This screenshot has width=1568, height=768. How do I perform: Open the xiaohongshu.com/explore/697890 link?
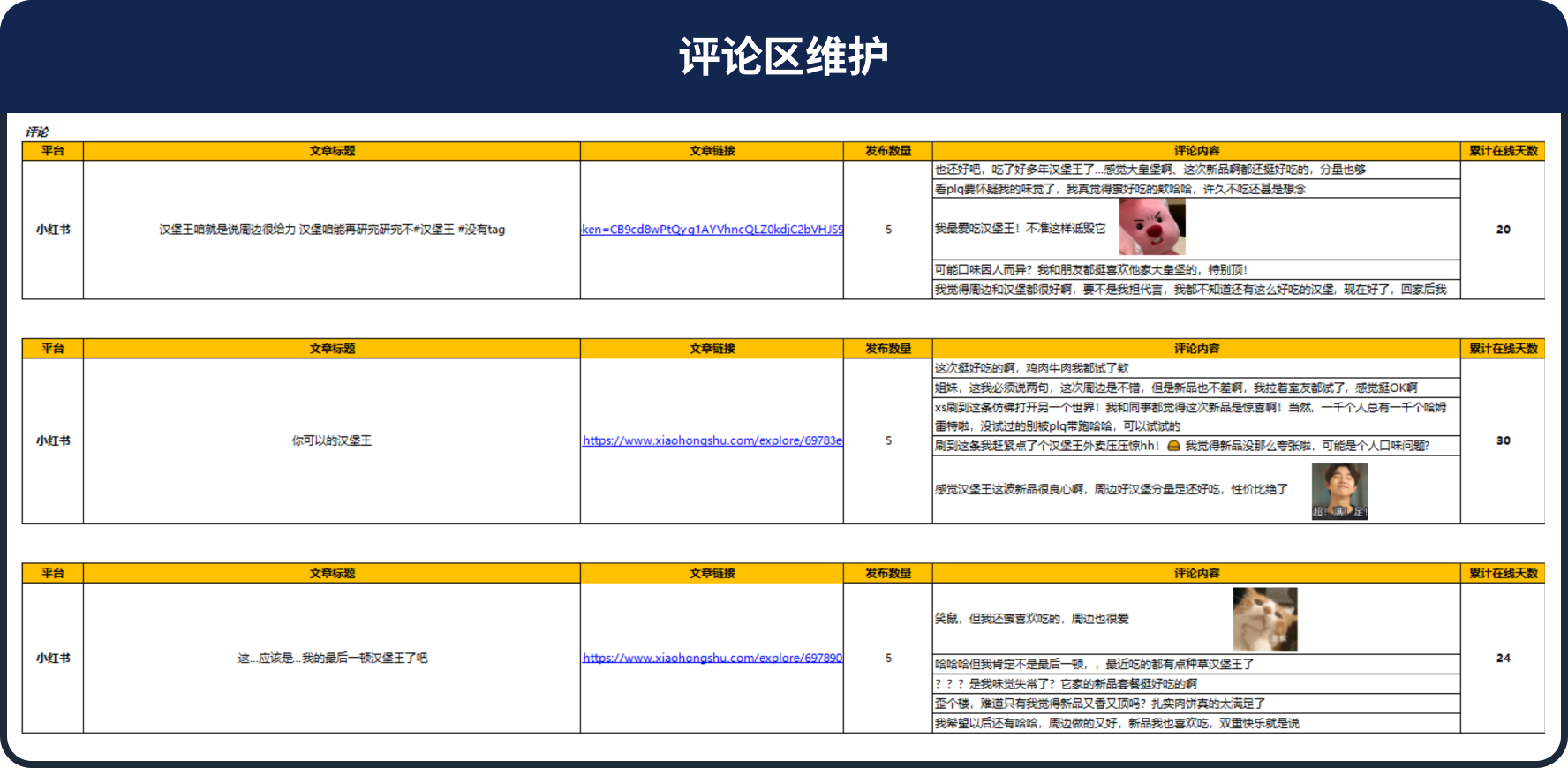(x=712, y=658)
